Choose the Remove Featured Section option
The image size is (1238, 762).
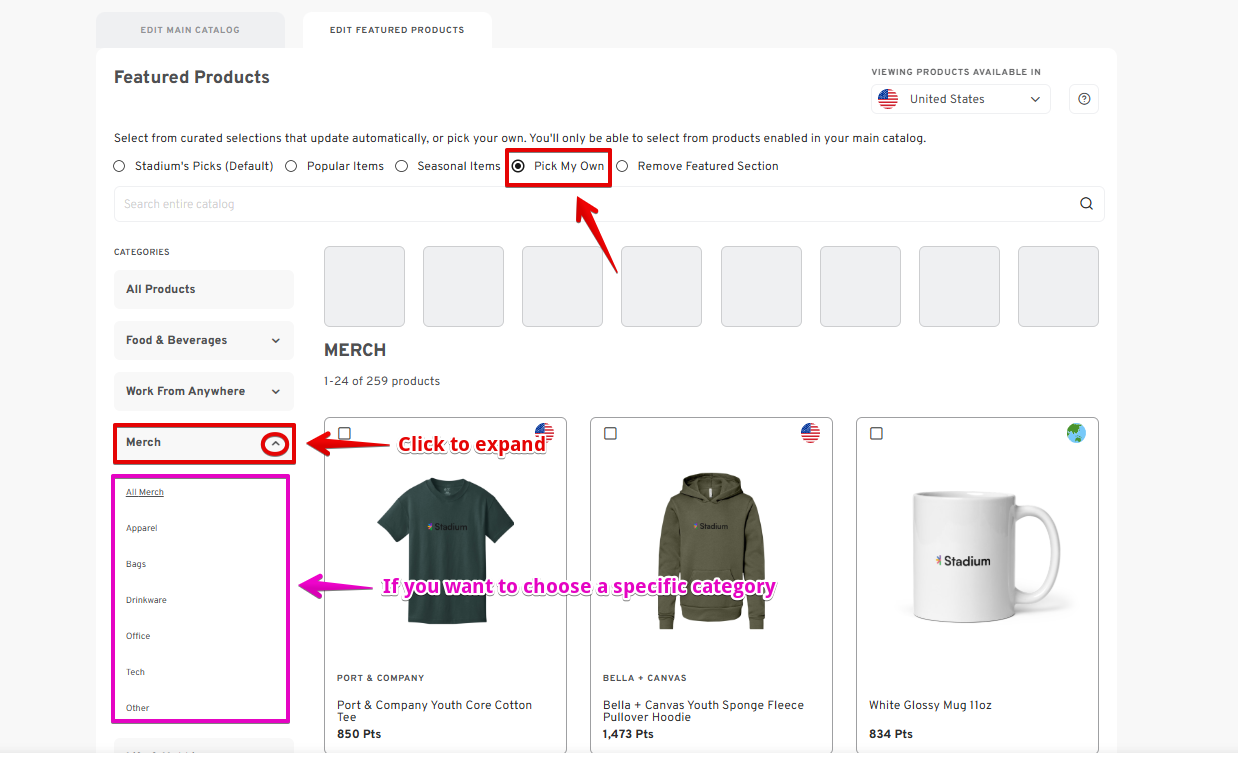click(x=622, y=166)
